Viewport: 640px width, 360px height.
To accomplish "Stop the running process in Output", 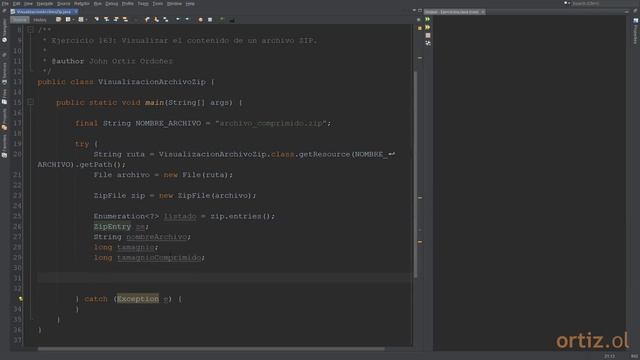I will pyautogui.click(x=428, y=36).
